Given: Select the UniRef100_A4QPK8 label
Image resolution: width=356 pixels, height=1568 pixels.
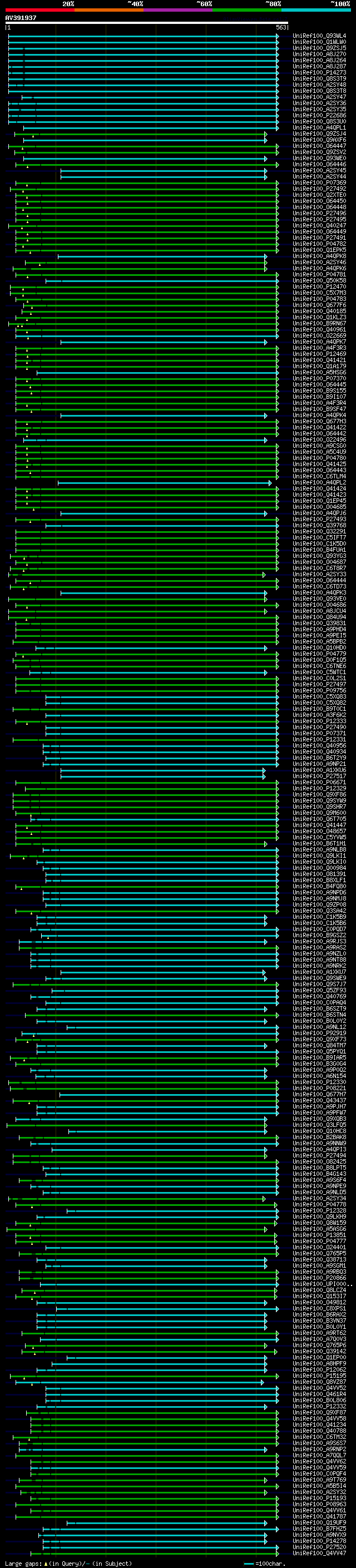Looking at the screenshot, I should (319, 256).
